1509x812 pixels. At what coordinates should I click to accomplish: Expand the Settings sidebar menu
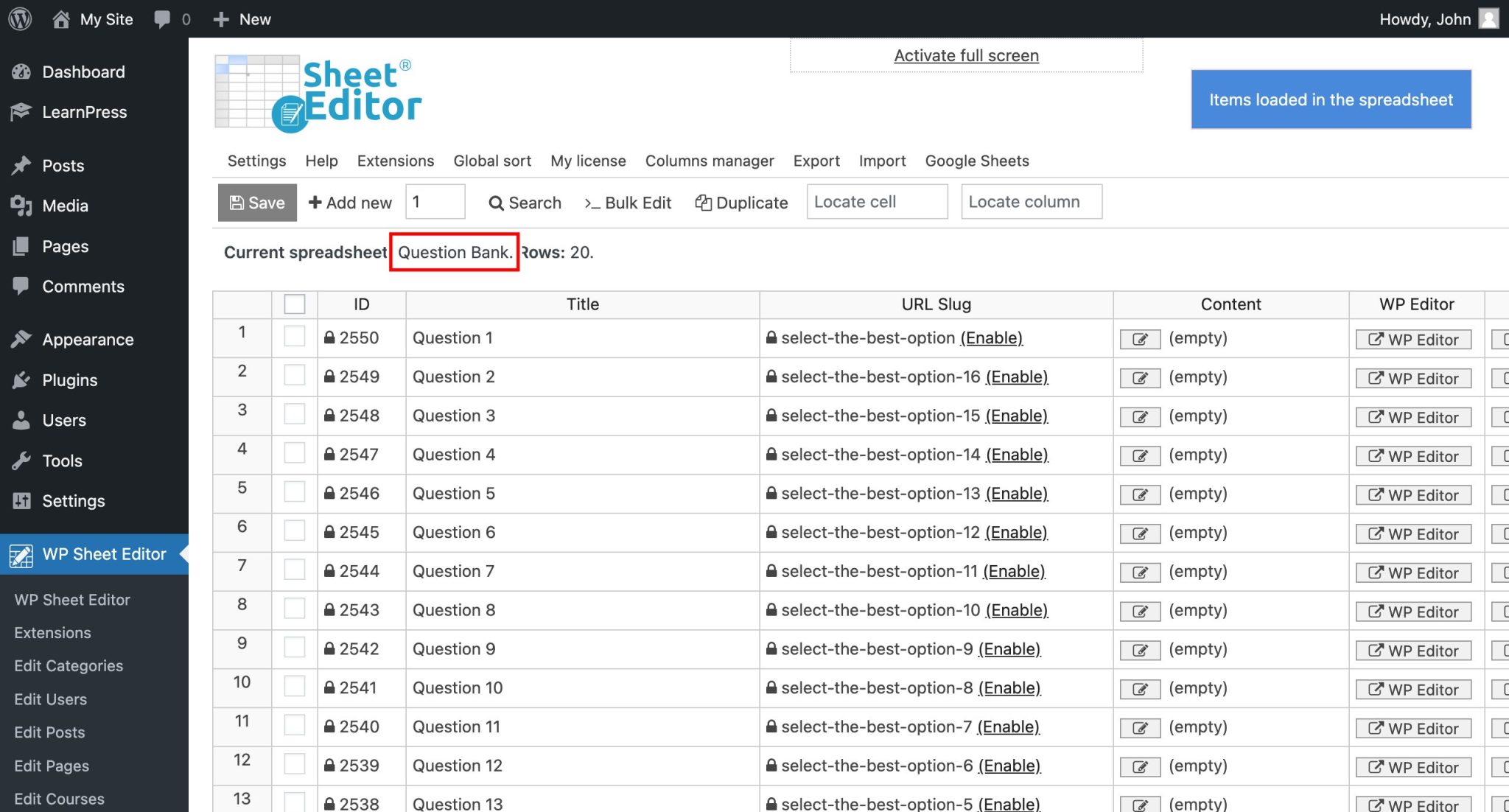(x=71, y=501)
